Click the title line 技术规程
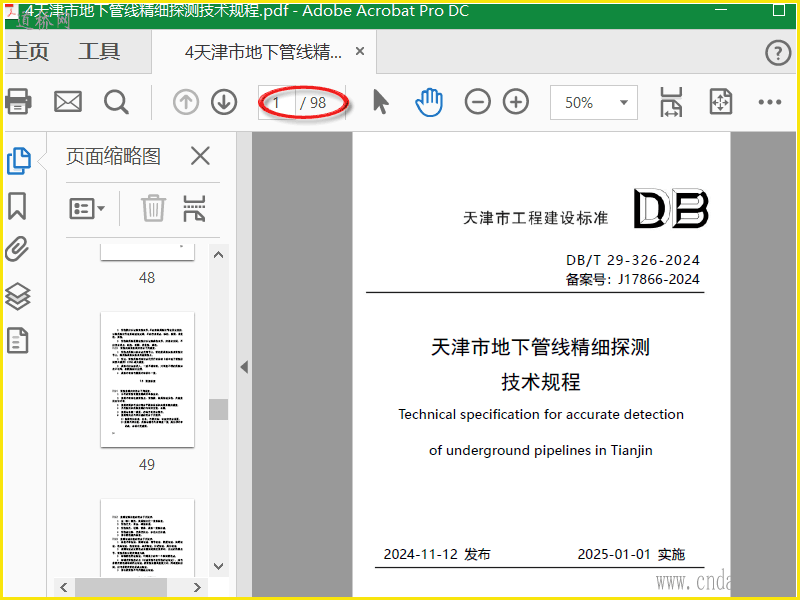 [x=541, y=382]
